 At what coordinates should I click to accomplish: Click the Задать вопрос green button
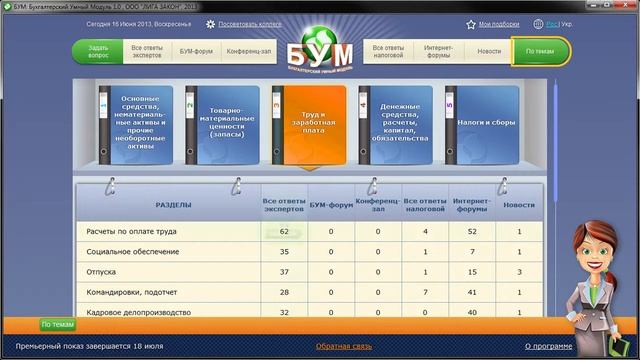(98, 51)
